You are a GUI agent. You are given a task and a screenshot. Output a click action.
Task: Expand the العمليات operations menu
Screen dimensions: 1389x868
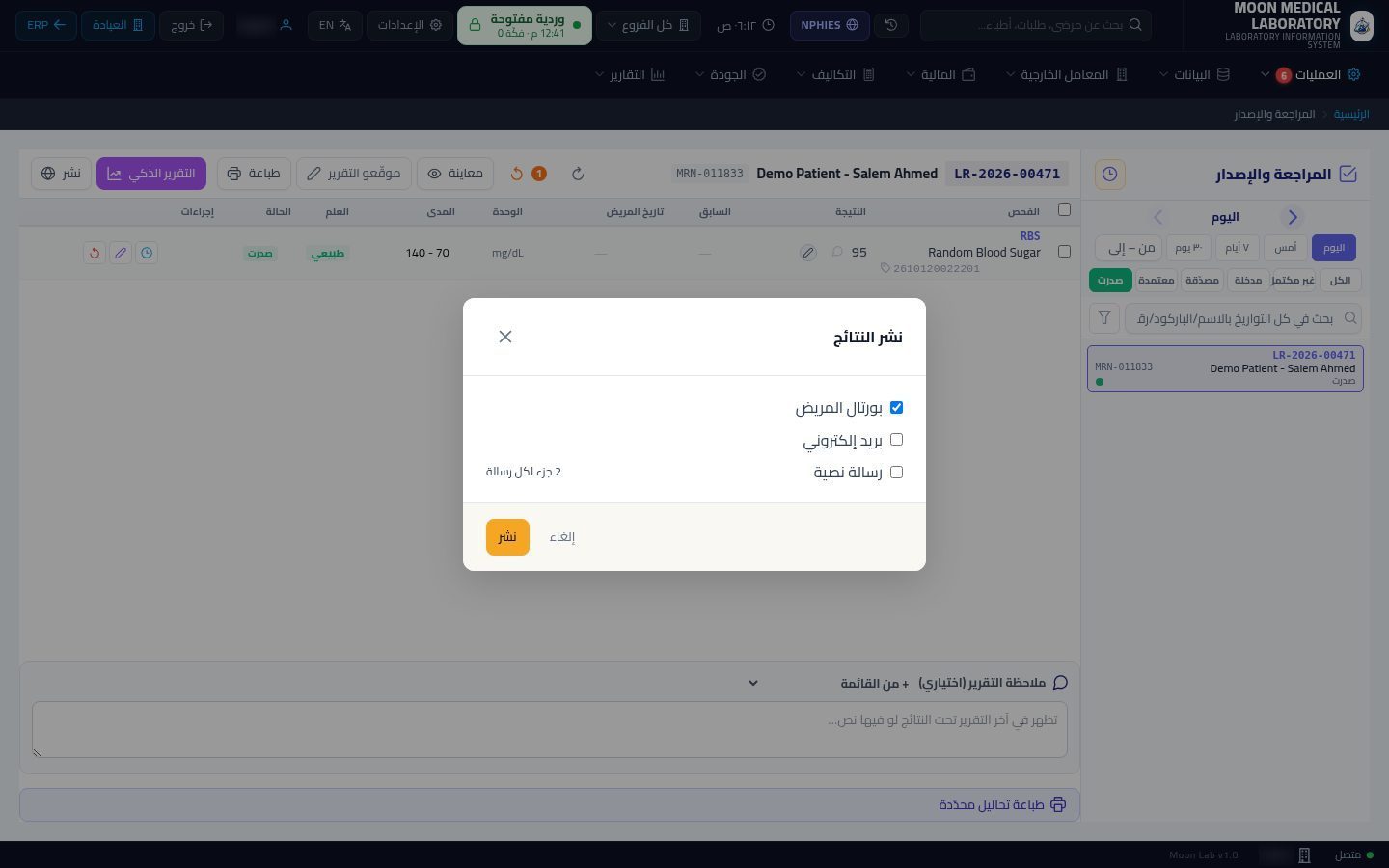[x=1311, y=74]
